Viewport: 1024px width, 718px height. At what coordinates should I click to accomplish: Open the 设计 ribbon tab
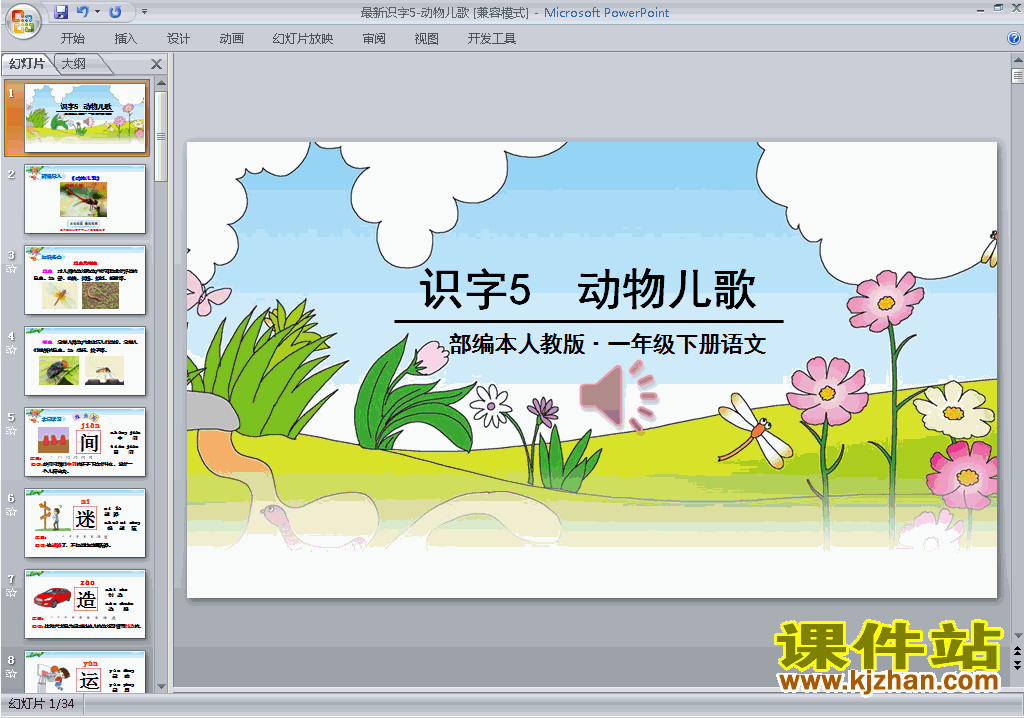tap(178, 39)
